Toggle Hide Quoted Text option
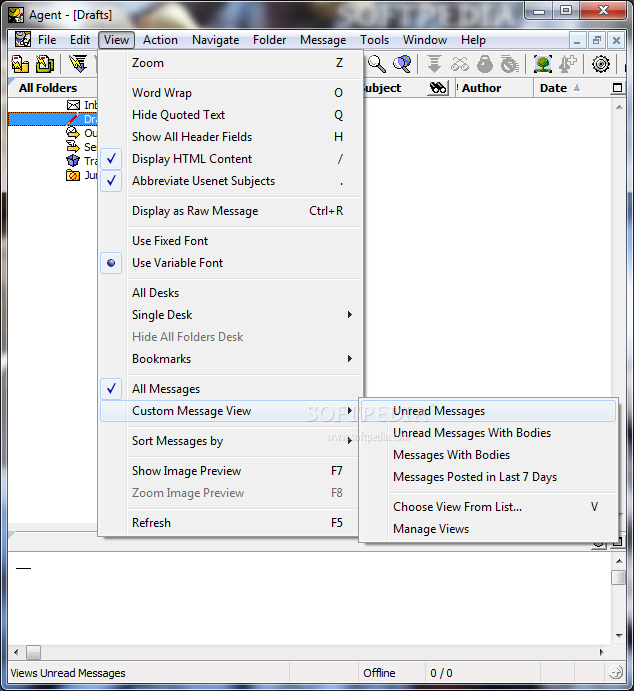 pyautogui.click(x=230, y=115)
